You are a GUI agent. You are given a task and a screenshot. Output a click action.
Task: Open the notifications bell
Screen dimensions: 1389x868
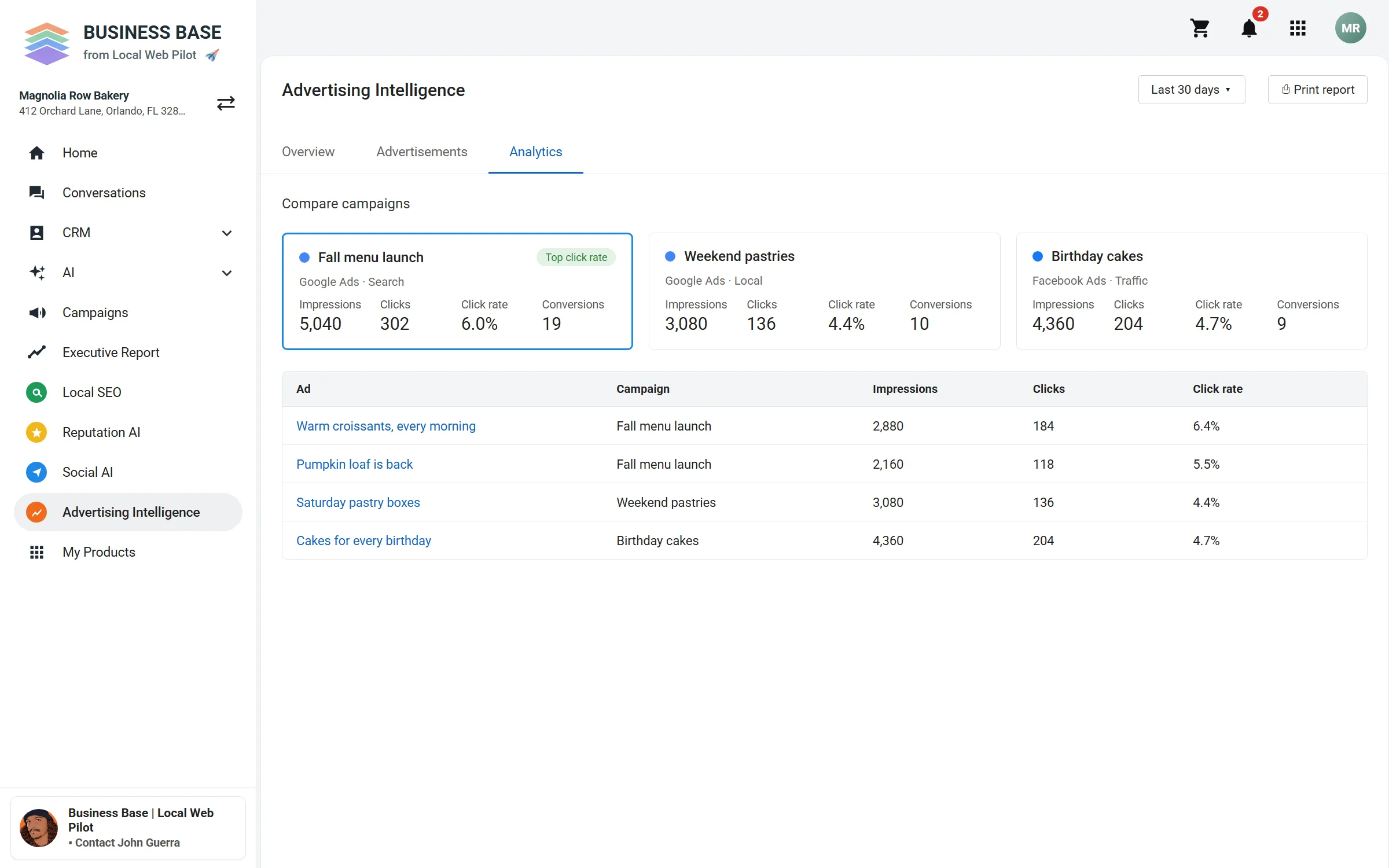1249,28
